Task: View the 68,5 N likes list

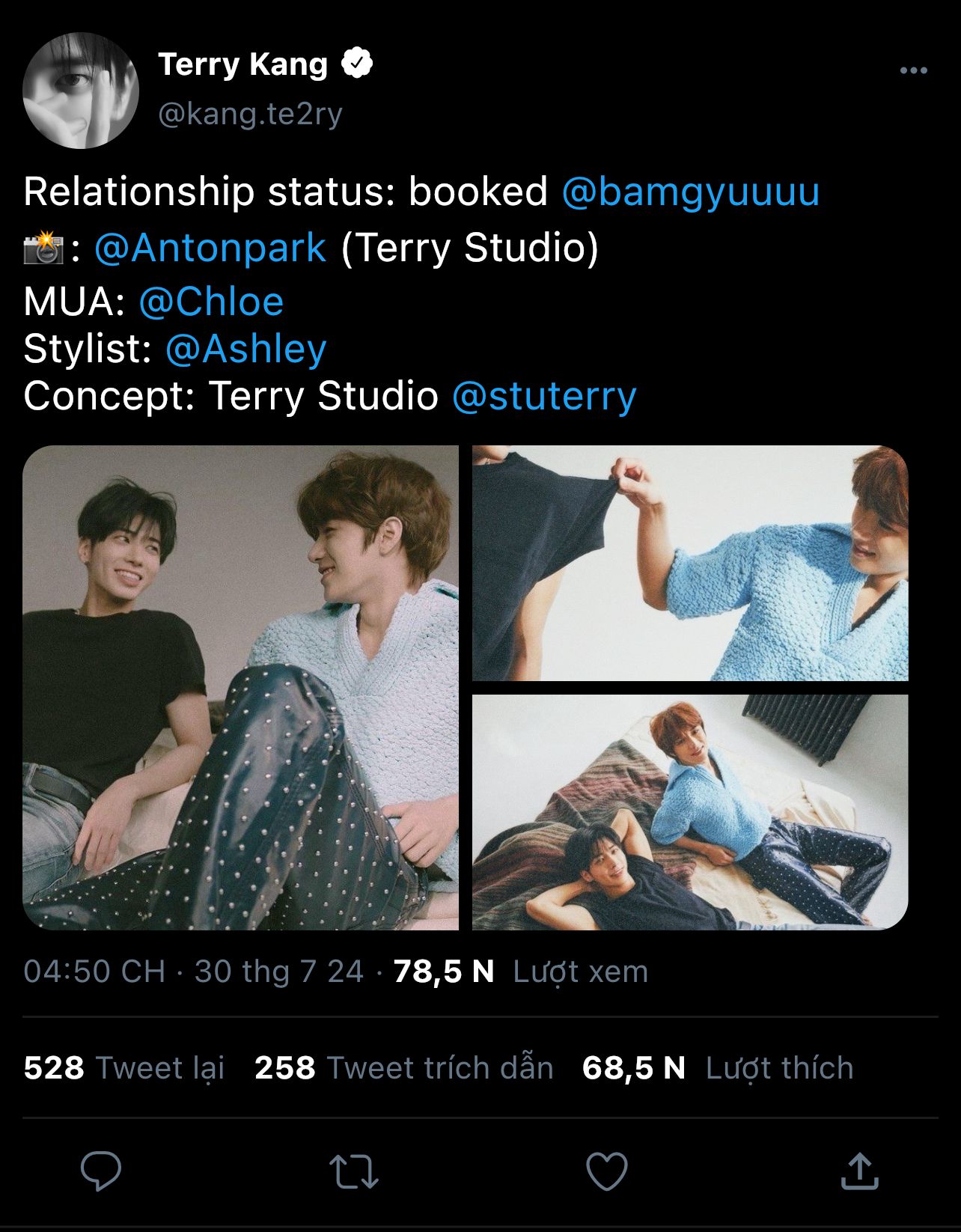Action: tap(717, 1068)
